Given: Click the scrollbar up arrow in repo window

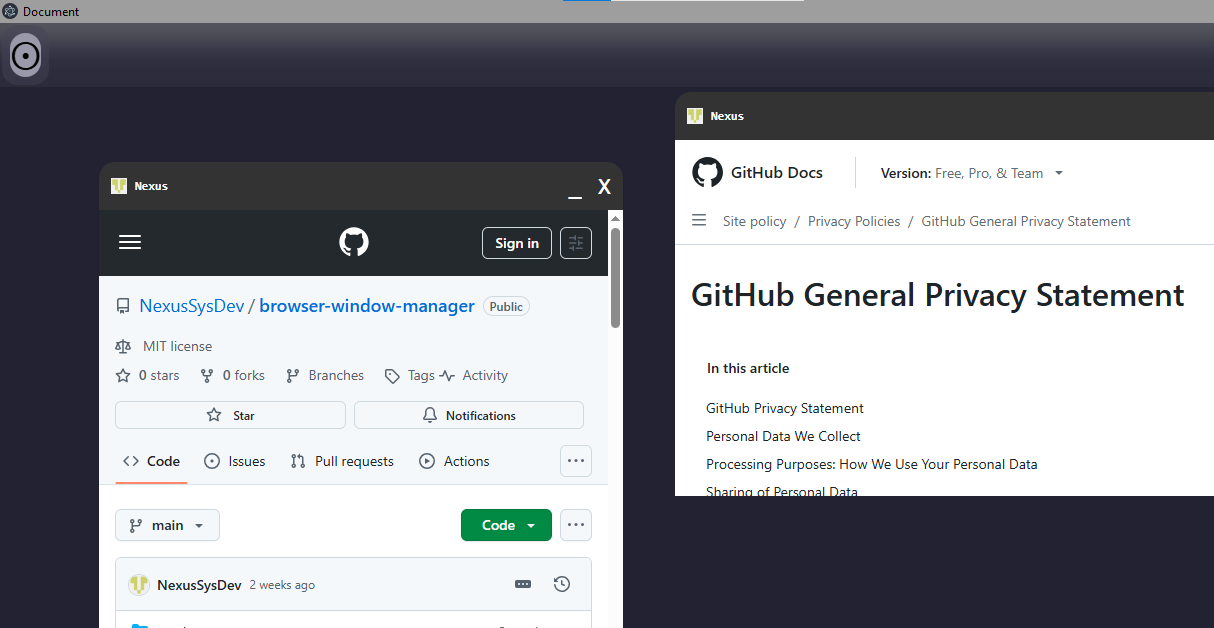Looking at the screenshot, I should coord(616,217).
